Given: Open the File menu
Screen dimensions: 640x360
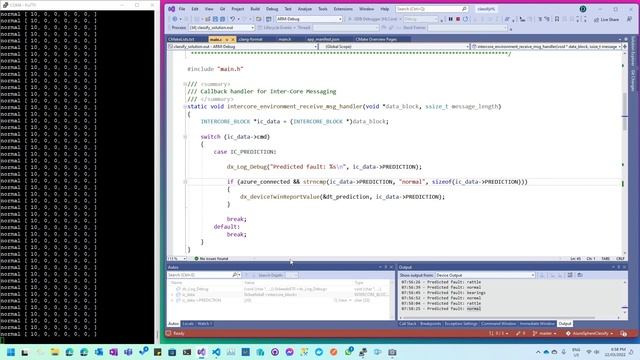Looking at the screenshot, I should click(x=182, y=9).
